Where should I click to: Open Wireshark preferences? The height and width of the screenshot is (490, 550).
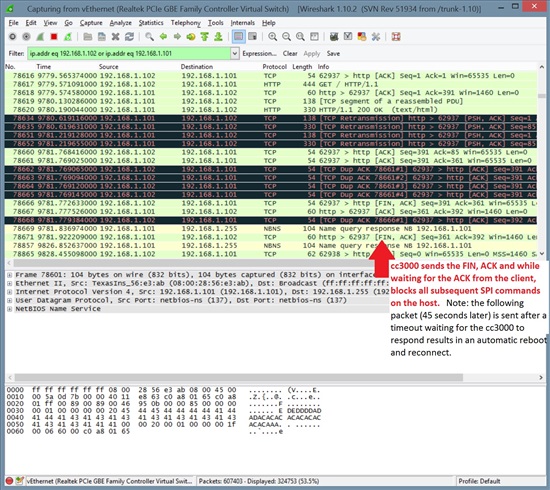click(376, 36)
